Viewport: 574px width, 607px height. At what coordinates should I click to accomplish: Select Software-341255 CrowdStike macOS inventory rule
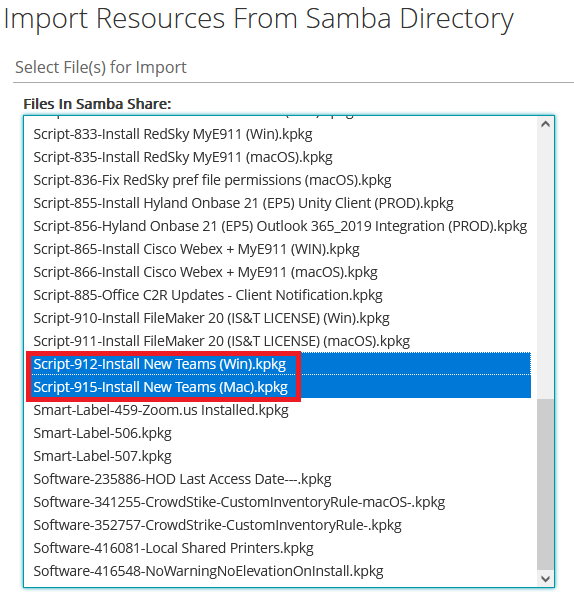(282, 502)
